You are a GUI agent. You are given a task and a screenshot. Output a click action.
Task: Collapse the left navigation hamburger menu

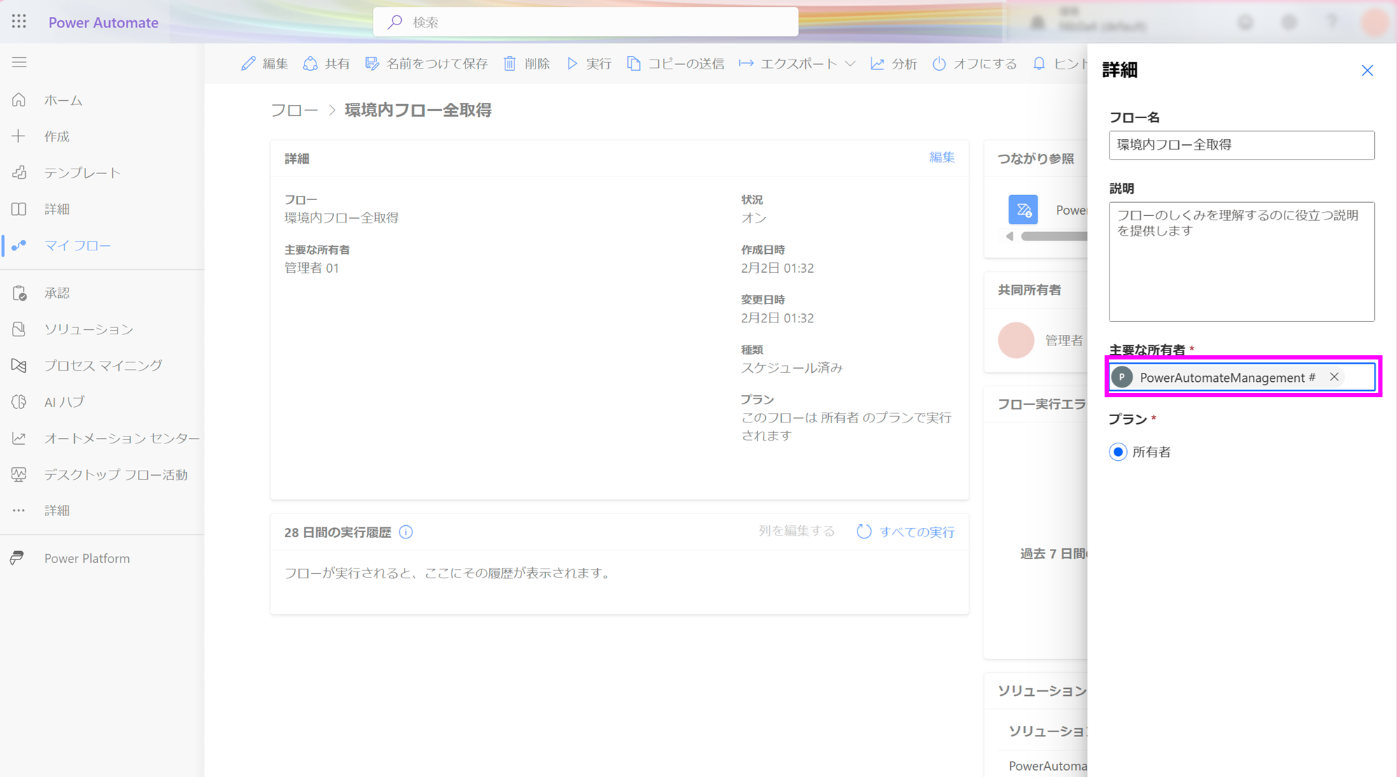point(19,62)
